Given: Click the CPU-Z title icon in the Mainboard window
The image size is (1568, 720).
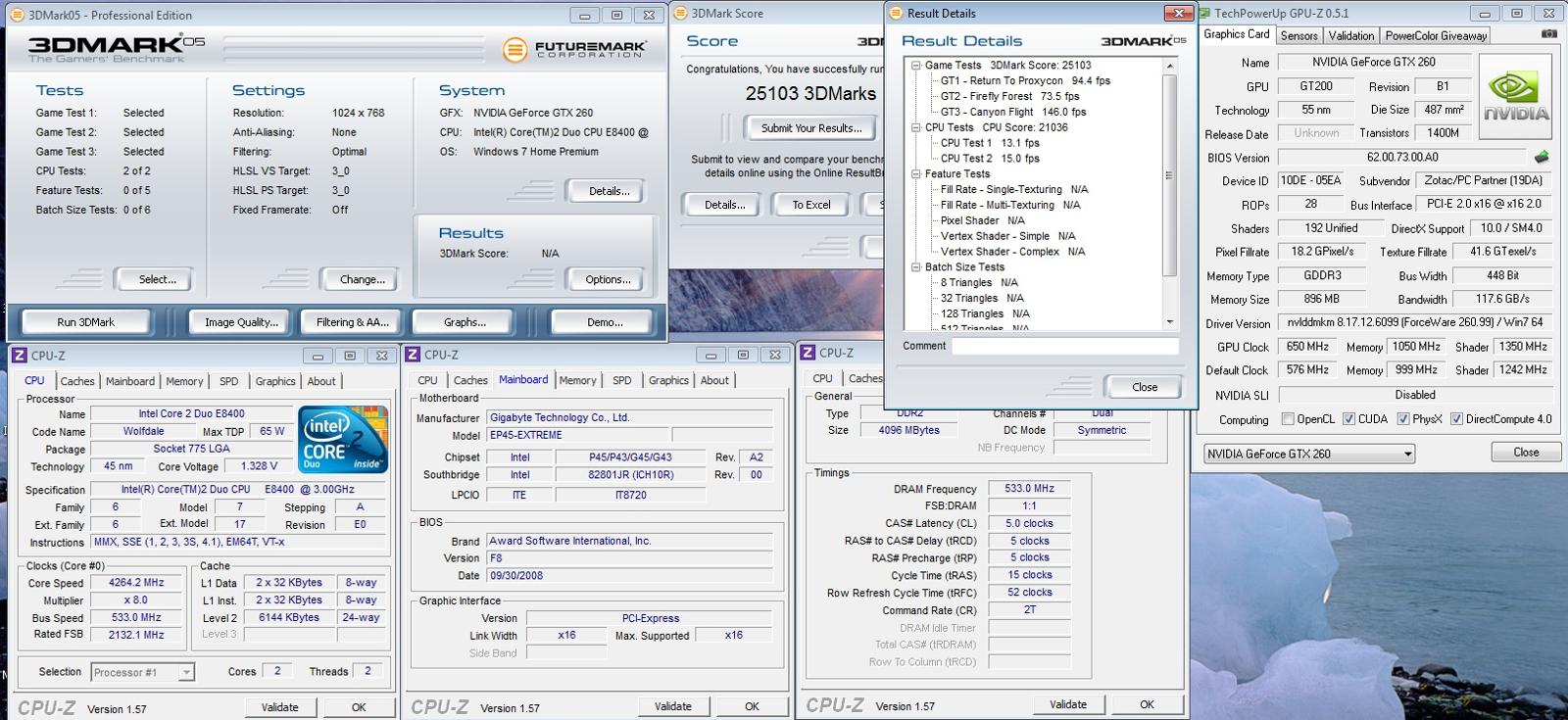Looking at the screenshot, I should (x=413, y=355).
